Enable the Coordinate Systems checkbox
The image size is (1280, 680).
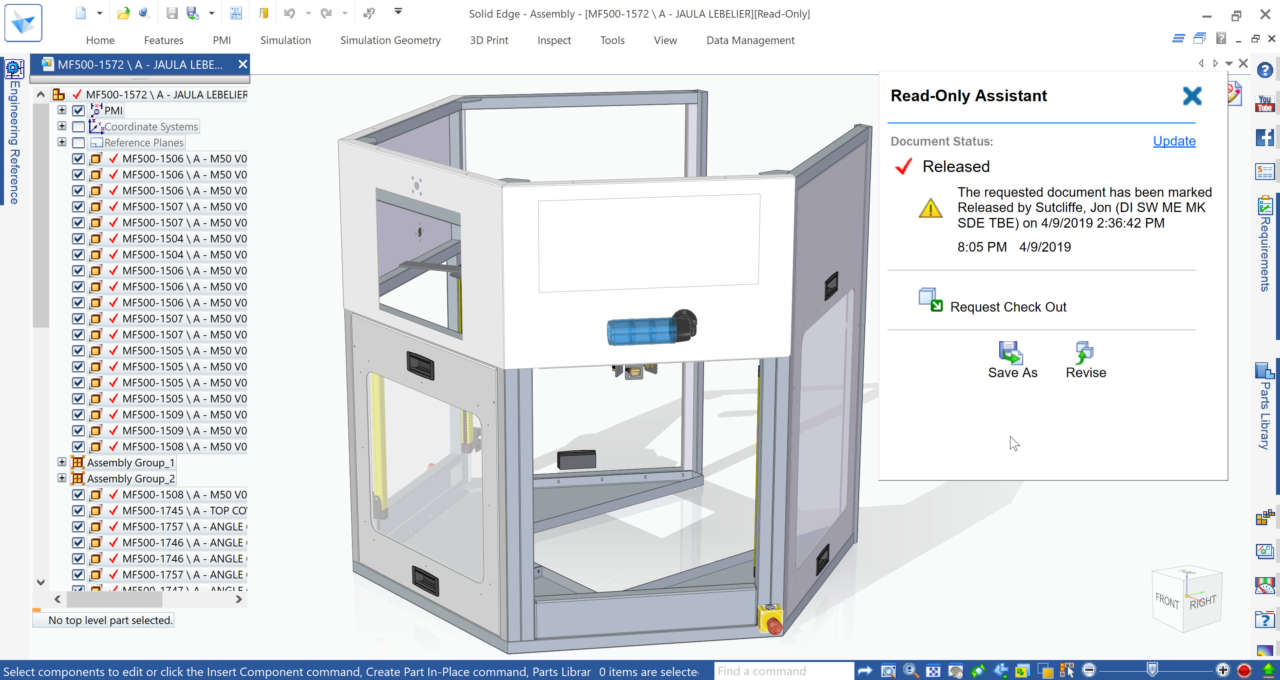pyautogui.click(x=79, y=127)
